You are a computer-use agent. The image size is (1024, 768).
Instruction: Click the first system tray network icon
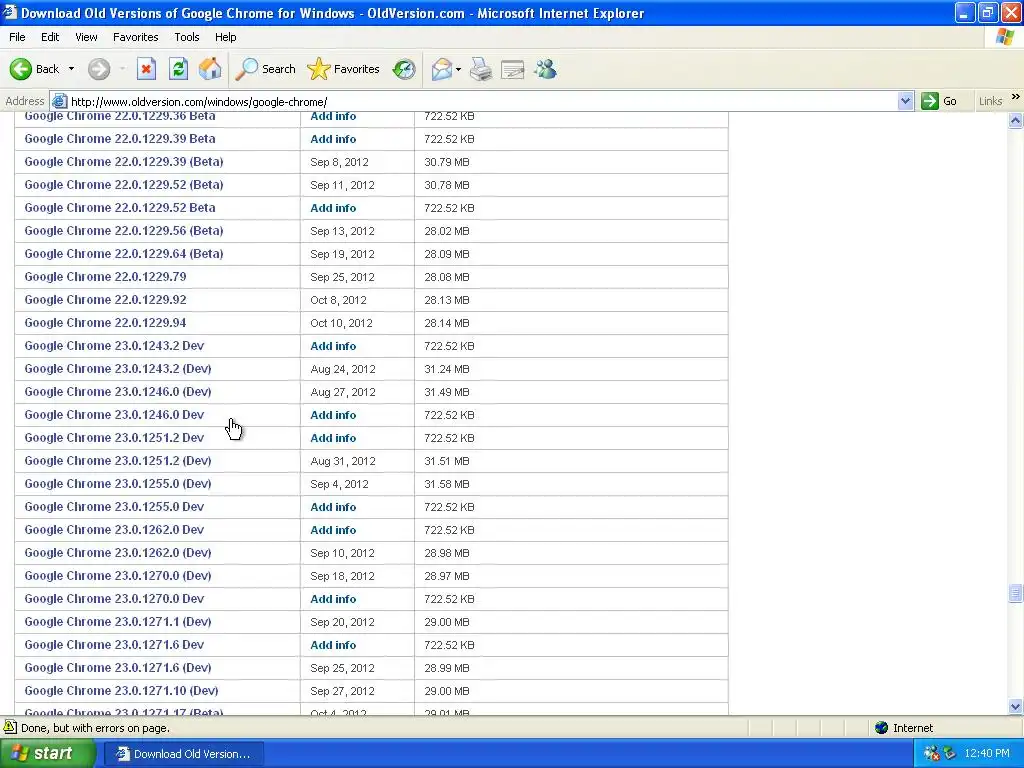(x=931, y=754)
